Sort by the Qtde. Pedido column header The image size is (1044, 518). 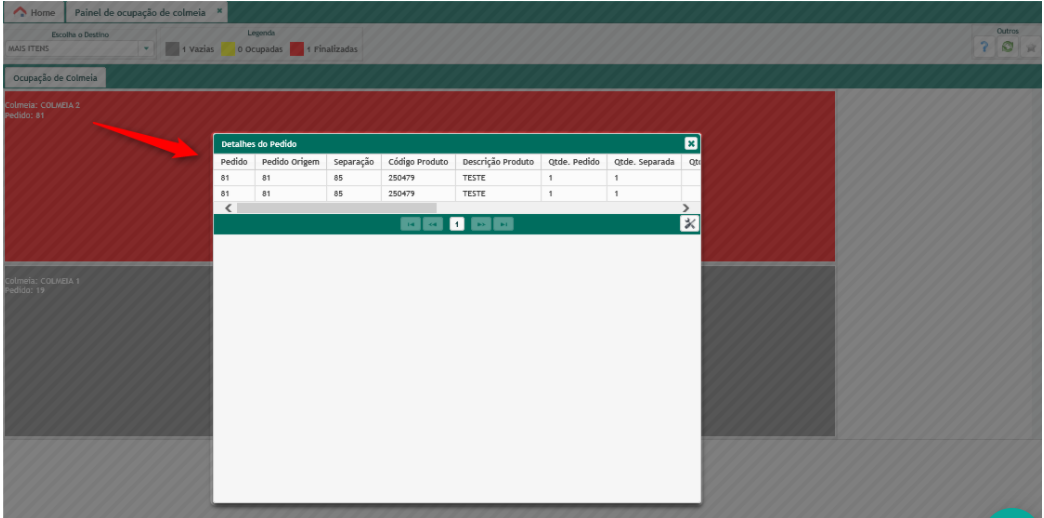click(574, 162)
